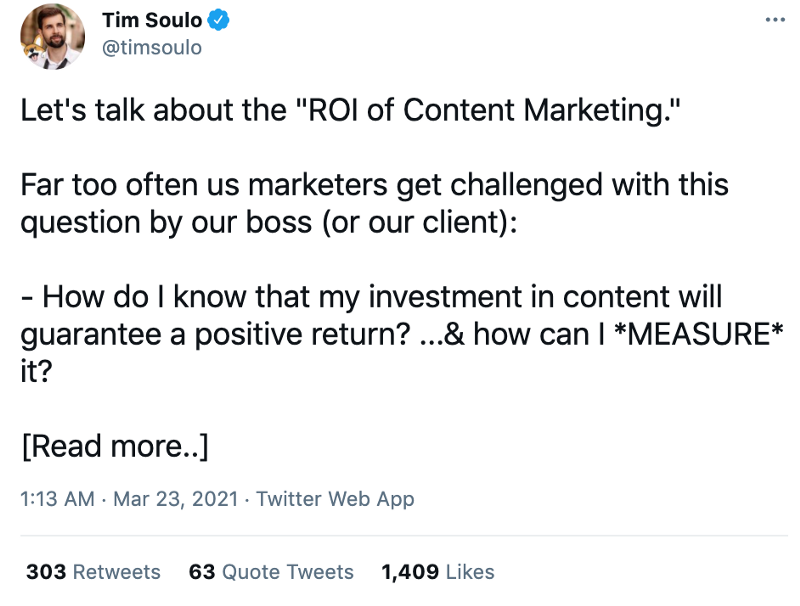Open the @timsoulo handle link
Image resolution: width=800 pixels, height=606 pixels.
(152, 47)
